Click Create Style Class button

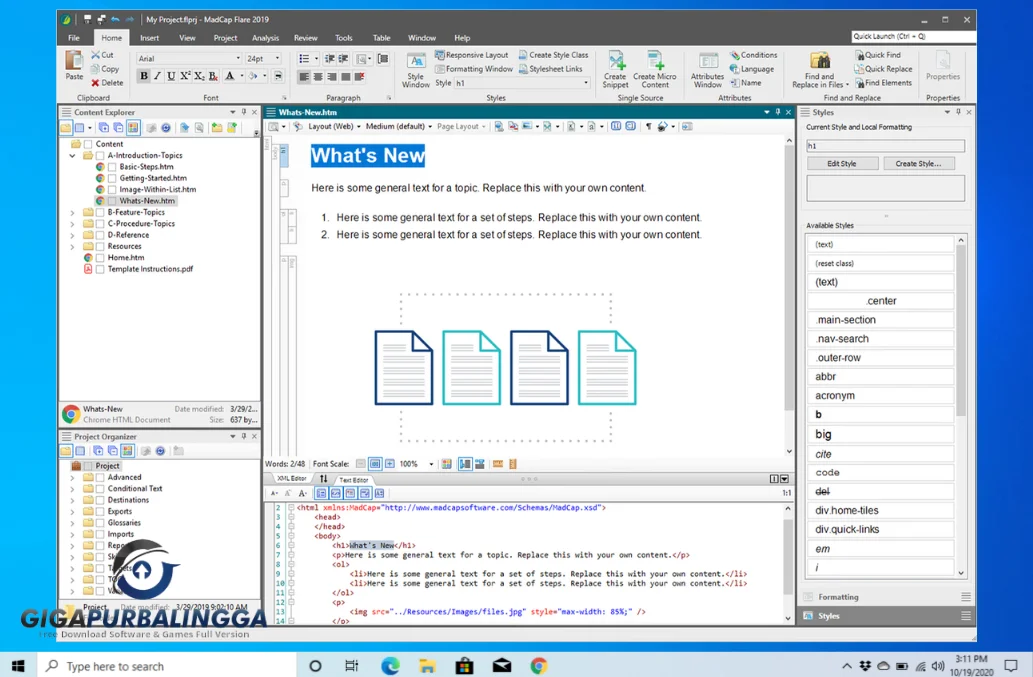click(x=553, y=55)
